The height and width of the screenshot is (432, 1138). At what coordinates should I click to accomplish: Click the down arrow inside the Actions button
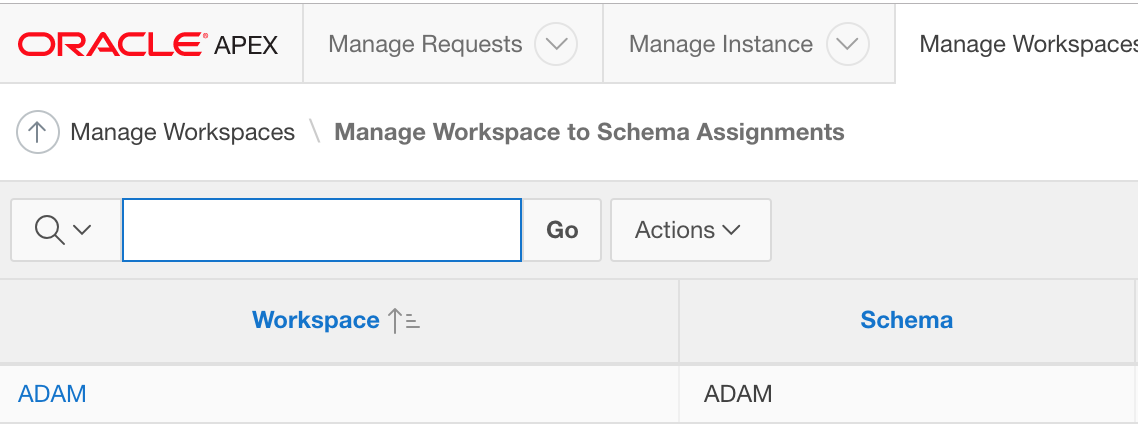732,230
